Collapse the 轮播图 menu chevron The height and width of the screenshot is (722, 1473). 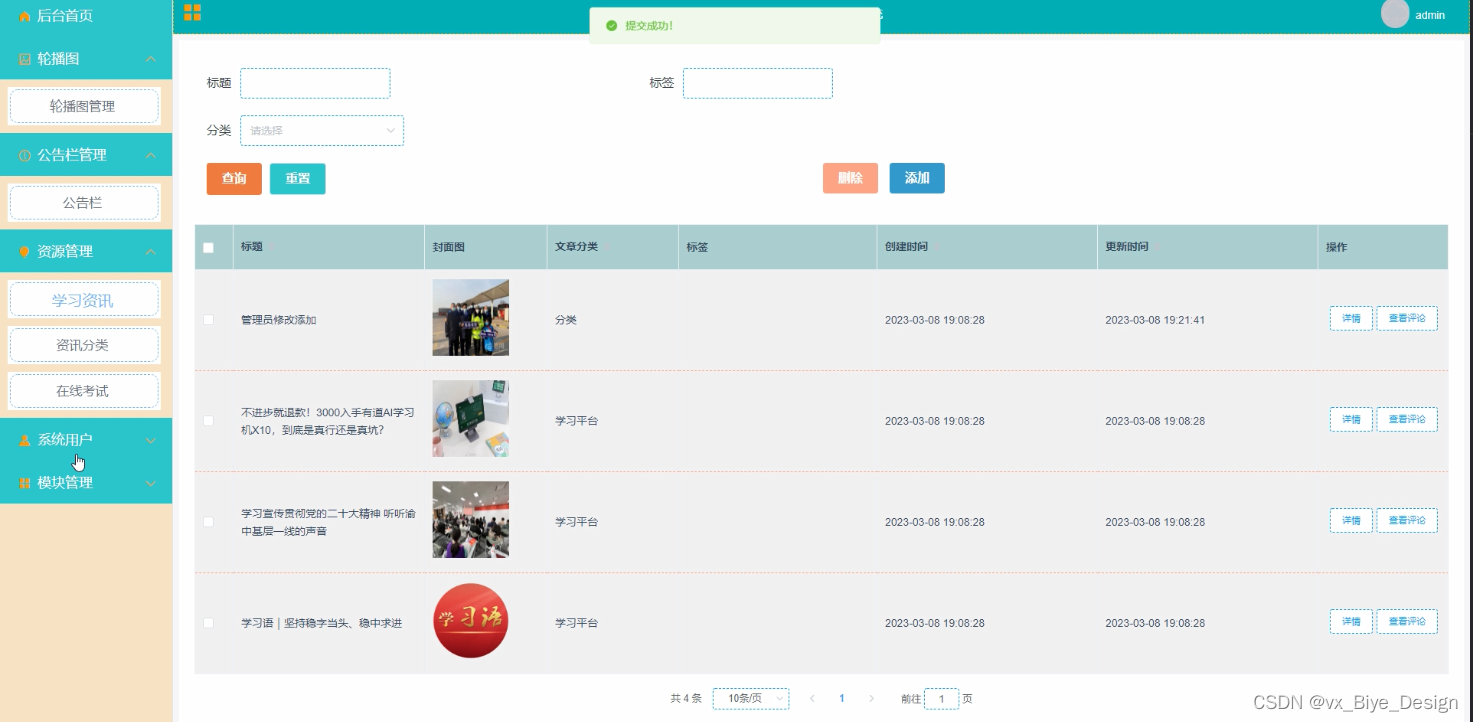click(x=151, y=59)
